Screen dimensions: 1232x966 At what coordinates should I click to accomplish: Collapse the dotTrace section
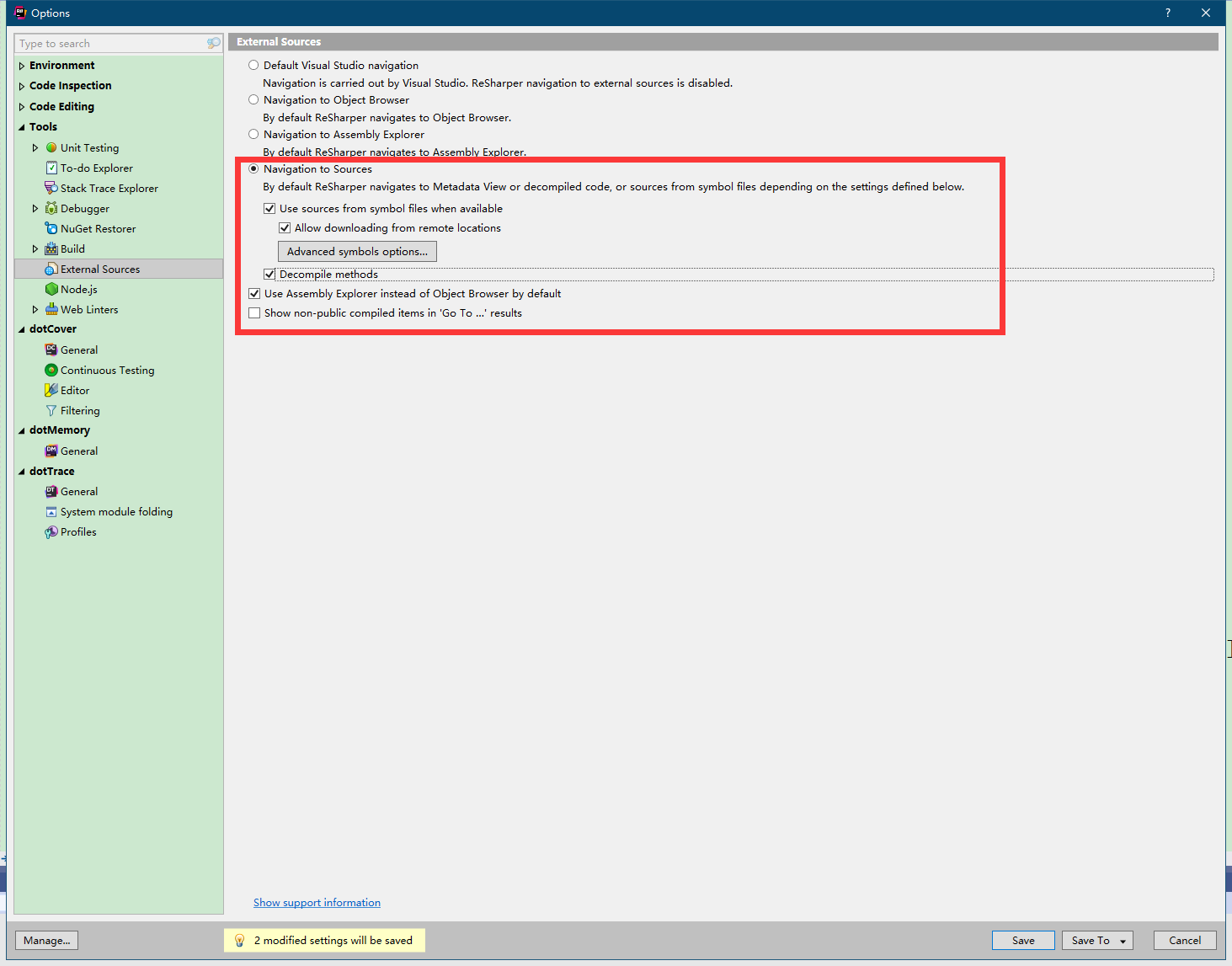point(22,472)
